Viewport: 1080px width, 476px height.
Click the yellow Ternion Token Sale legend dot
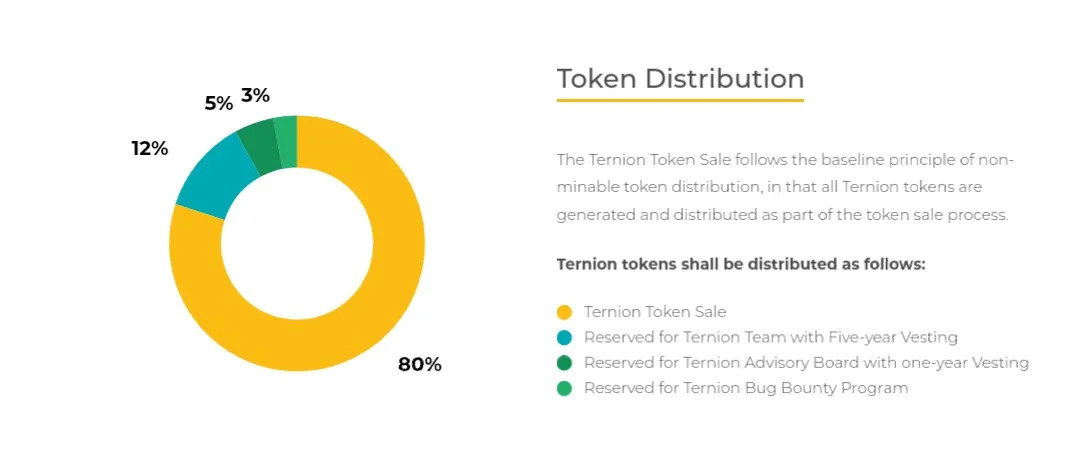pos(564,312)
